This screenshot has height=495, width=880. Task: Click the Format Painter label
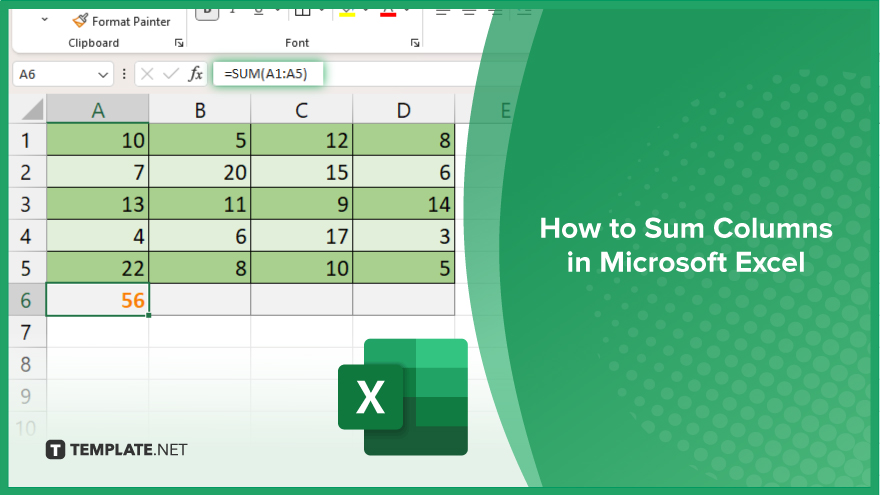[131, 21]
